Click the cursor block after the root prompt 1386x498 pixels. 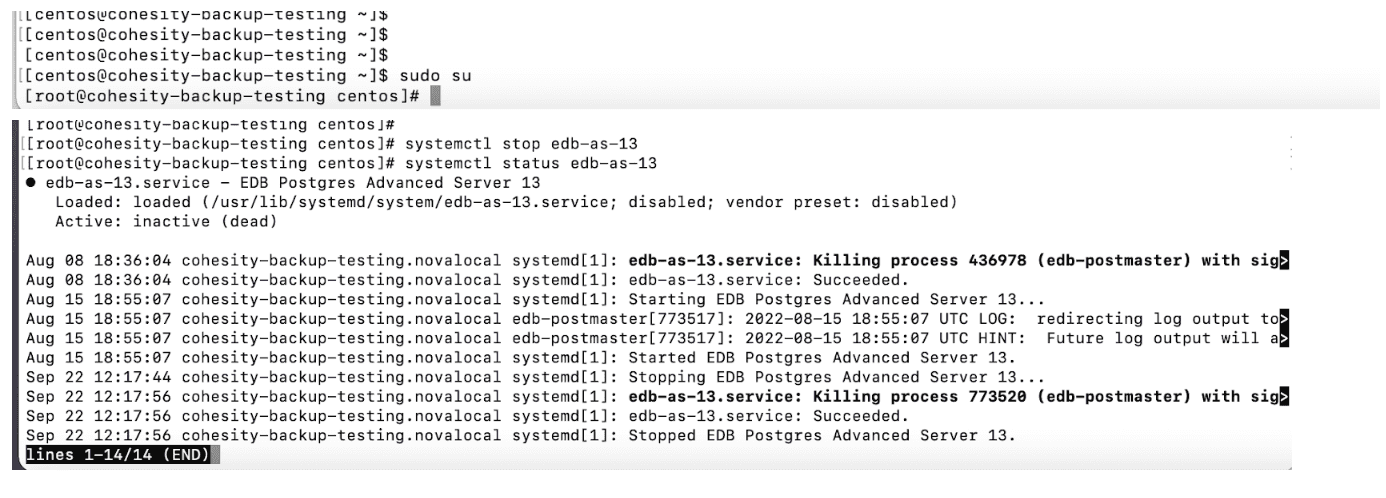pyautogui.click(x=435, y=96)
